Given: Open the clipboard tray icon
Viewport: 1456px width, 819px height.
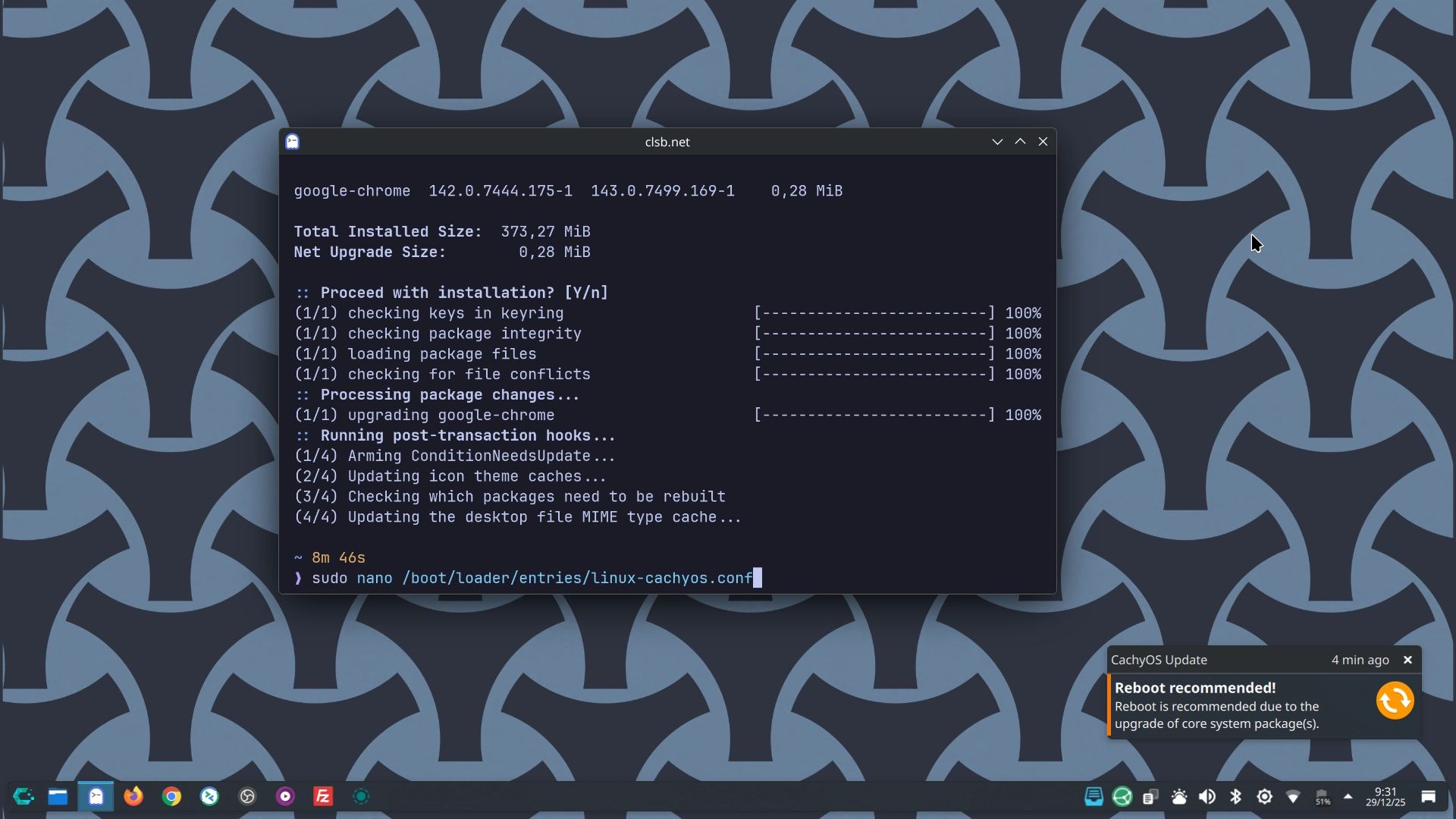Looking at the screenshot, I should pos(1150,796).
